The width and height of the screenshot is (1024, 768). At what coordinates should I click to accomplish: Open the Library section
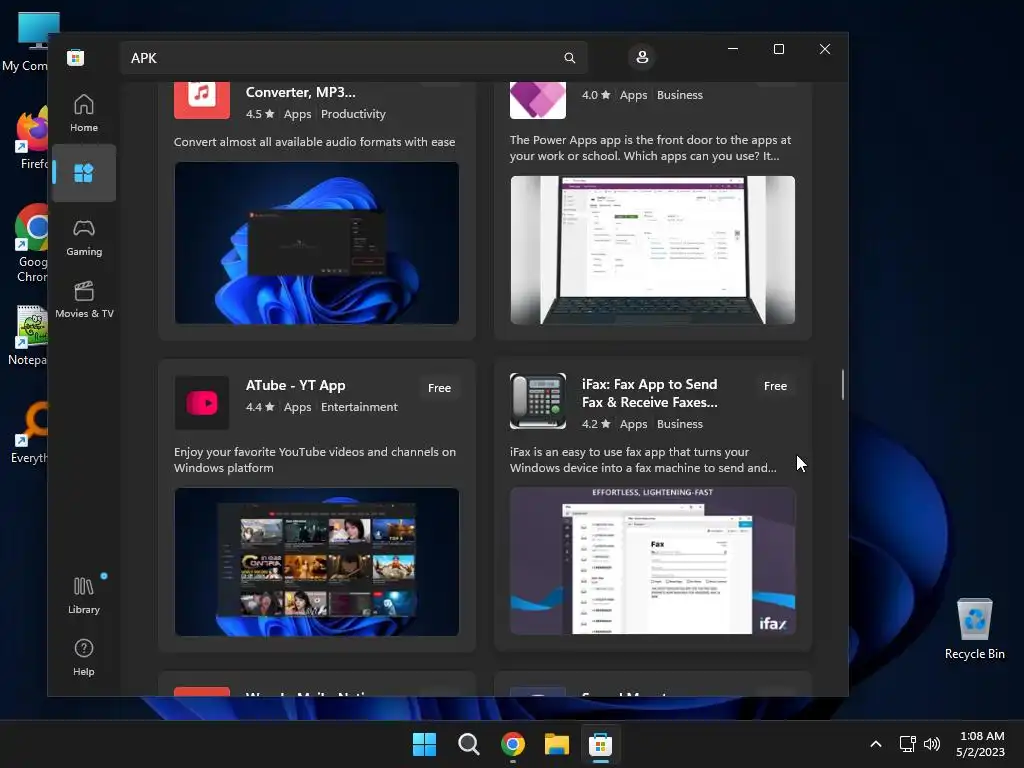point(84,595)
